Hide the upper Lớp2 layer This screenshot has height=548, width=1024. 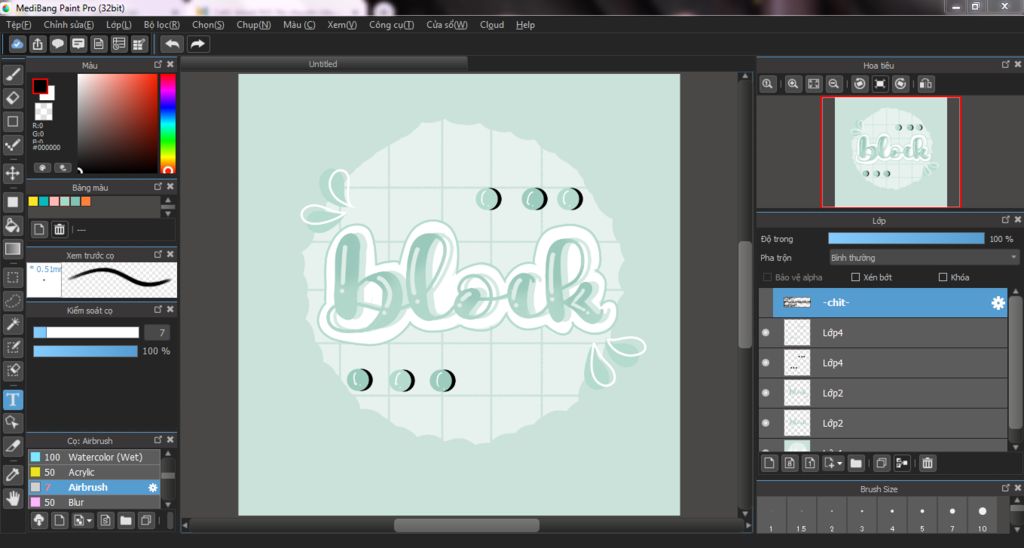(x=766, y=393)
